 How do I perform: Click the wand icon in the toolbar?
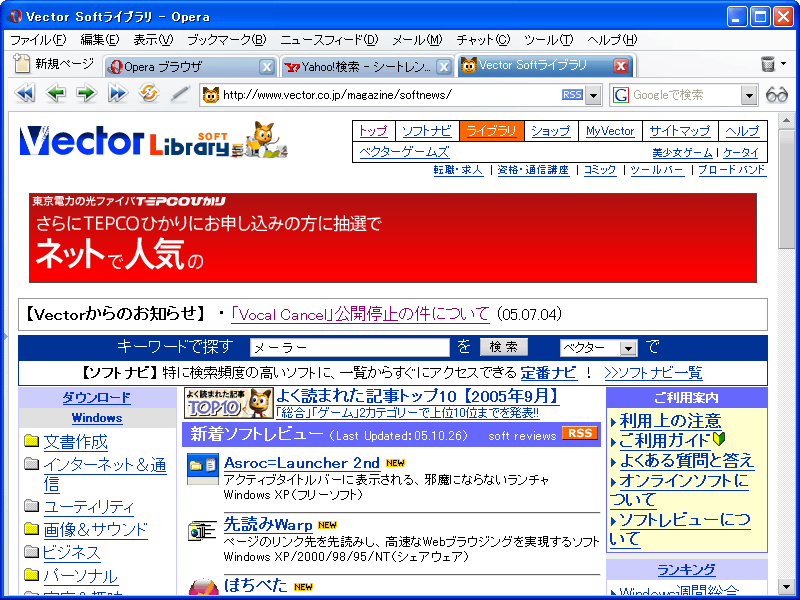click(x=180, y=94)
